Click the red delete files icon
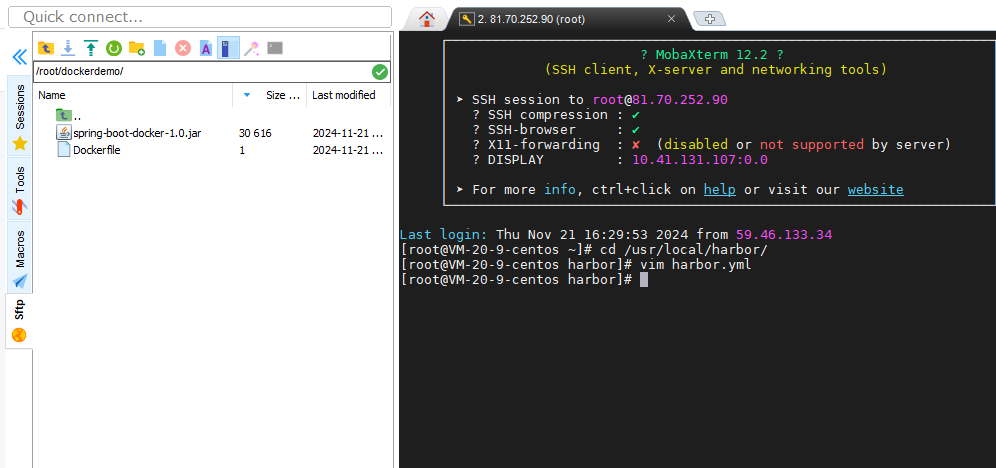This screenshot has width=996, height=468. 183,48
